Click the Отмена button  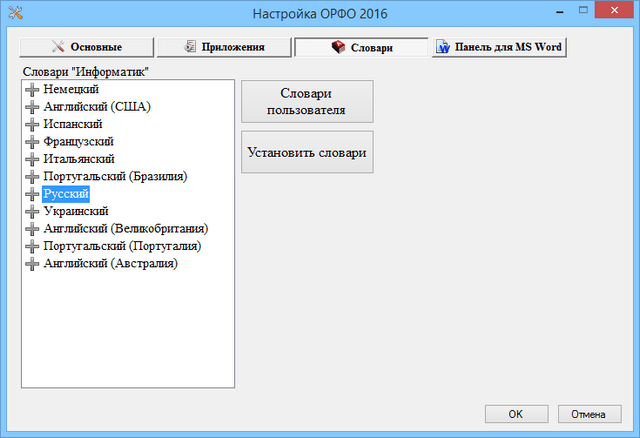589,413
